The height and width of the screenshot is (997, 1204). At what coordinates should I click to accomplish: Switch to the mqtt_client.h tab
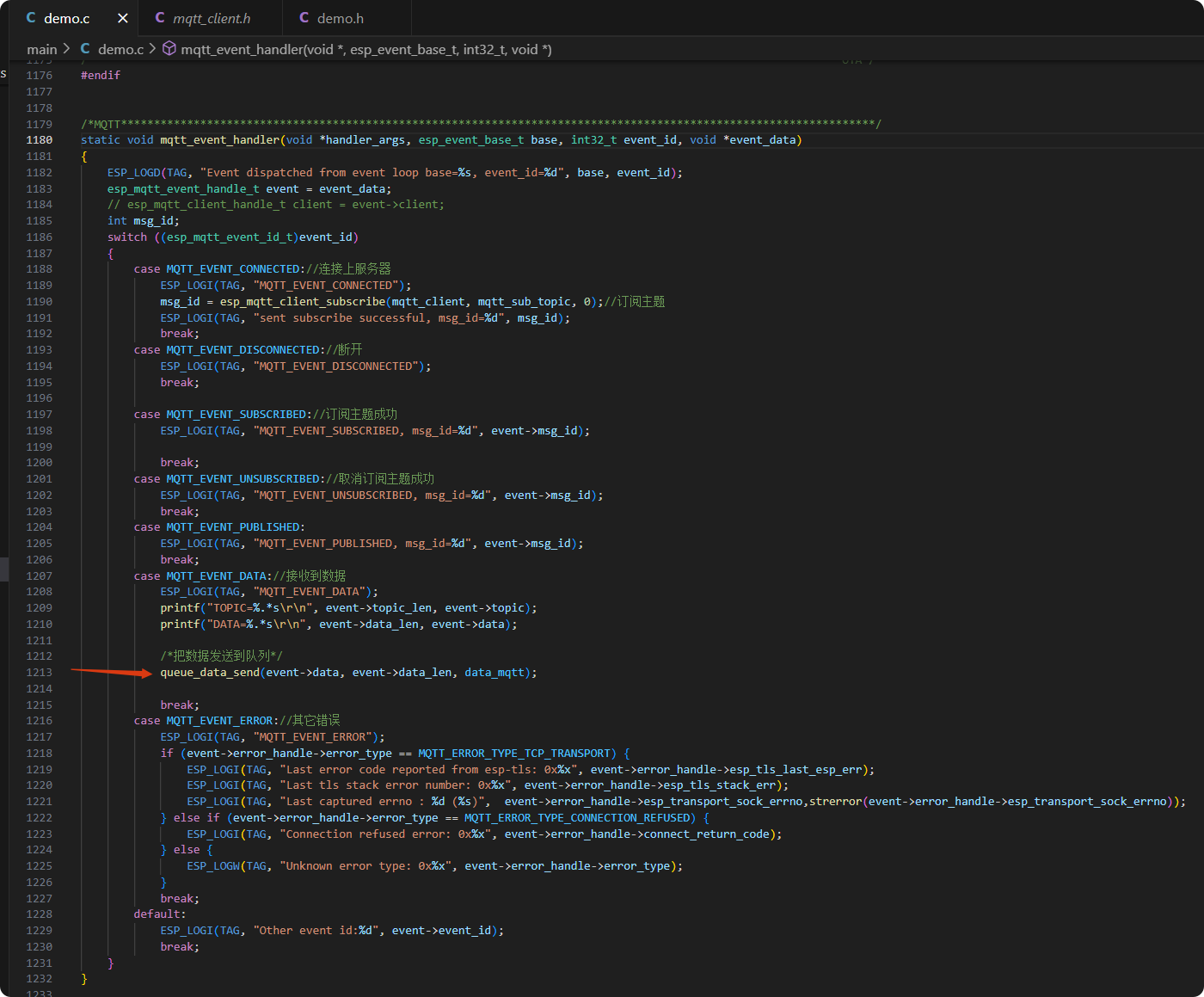pyautogui.click(x=212, y=18)
